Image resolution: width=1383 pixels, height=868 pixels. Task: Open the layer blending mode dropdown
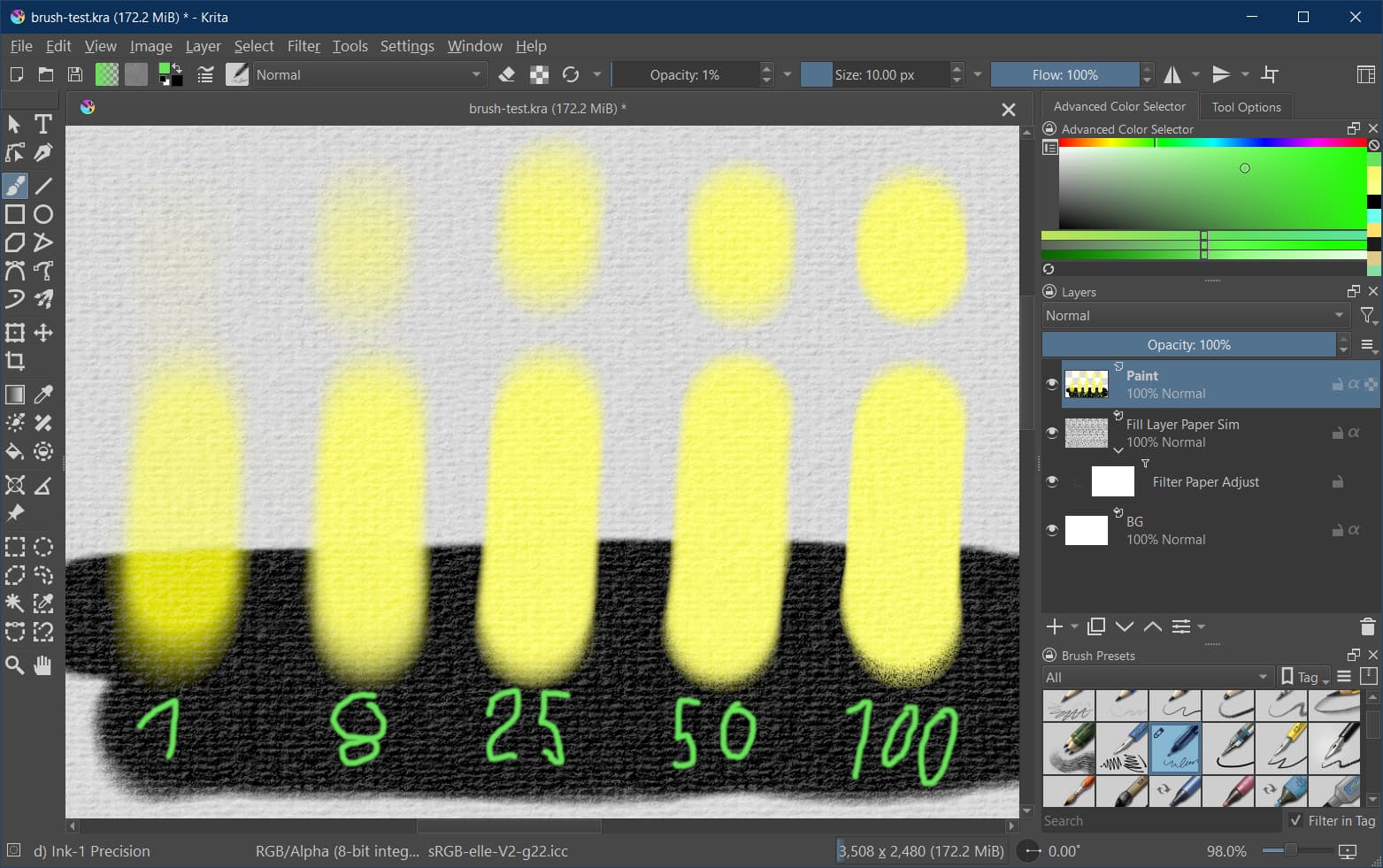tap(1194, 316)
